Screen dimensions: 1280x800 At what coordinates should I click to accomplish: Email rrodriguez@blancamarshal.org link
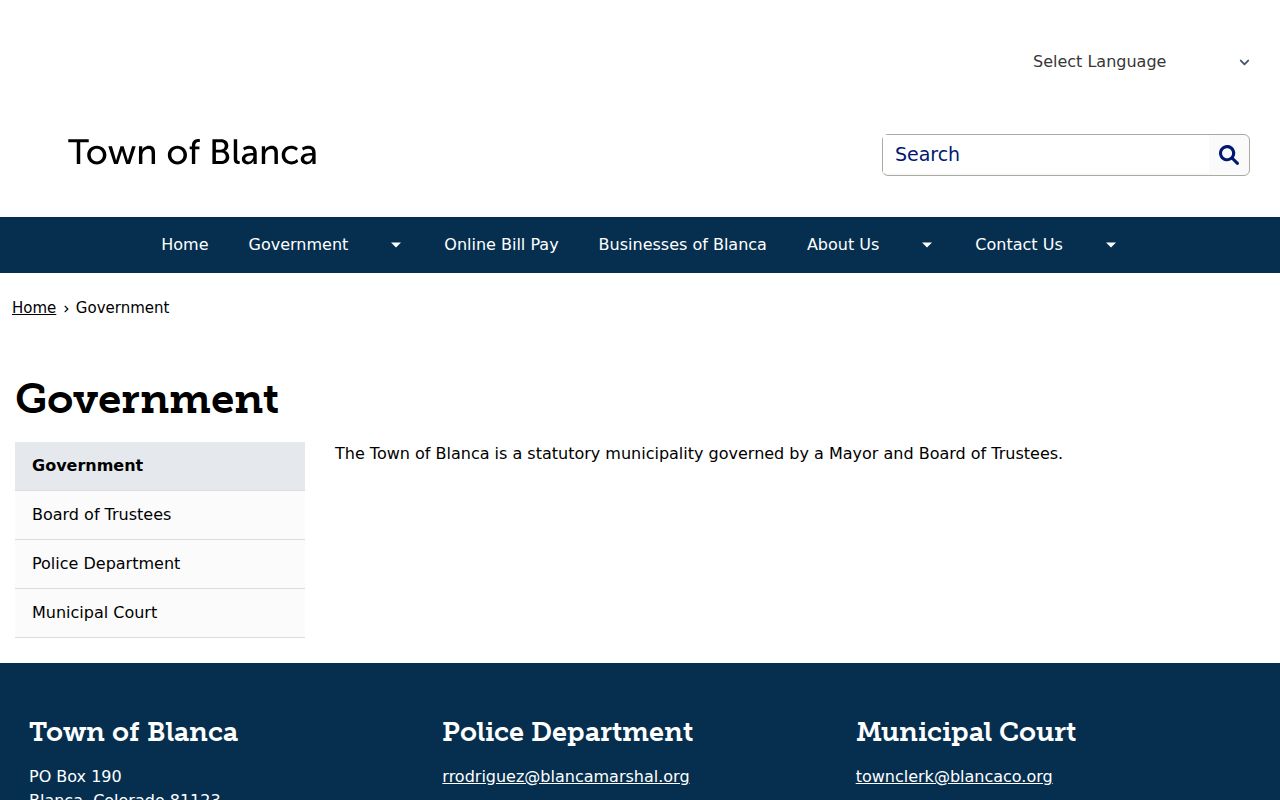point(566,777)
